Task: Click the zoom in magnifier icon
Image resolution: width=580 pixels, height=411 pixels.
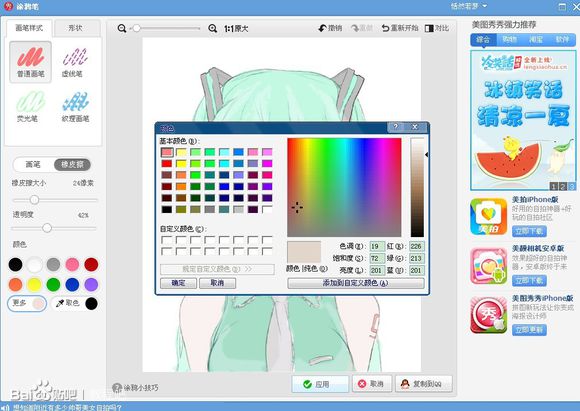Action: coord(212,28)
